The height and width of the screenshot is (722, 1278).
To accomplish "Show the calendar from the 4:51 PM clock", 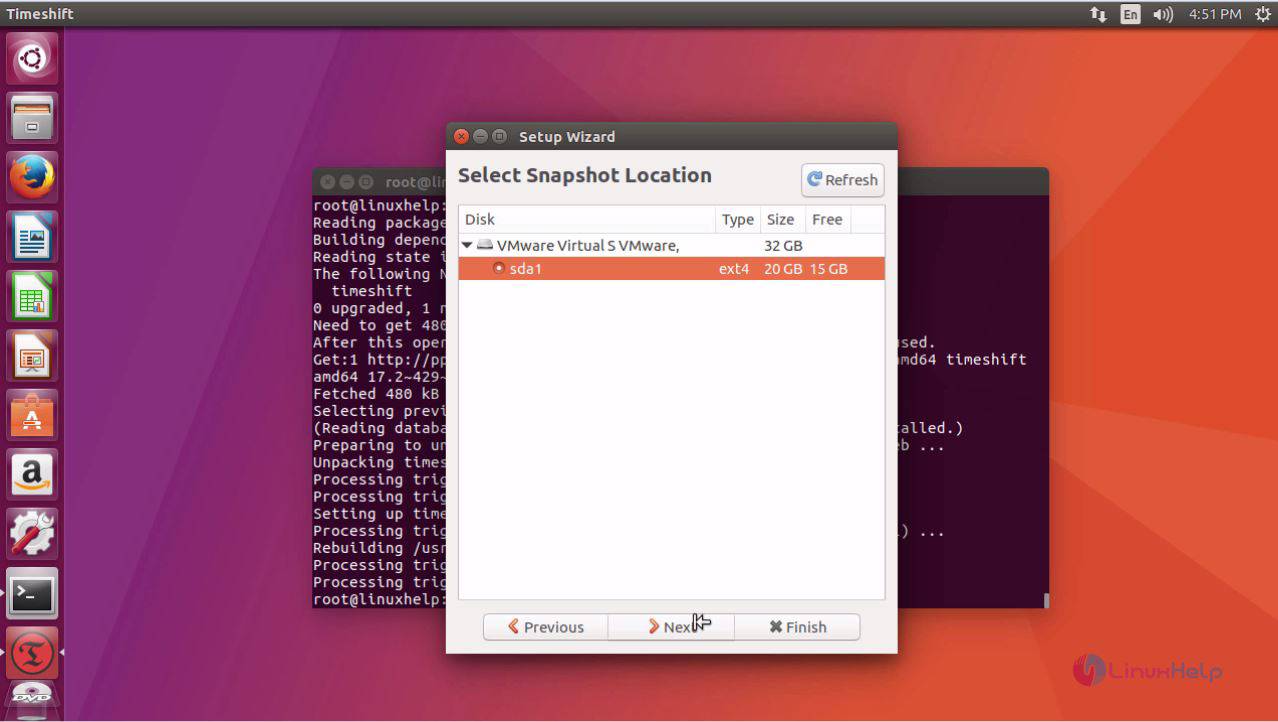I will tap(1215, 14).
